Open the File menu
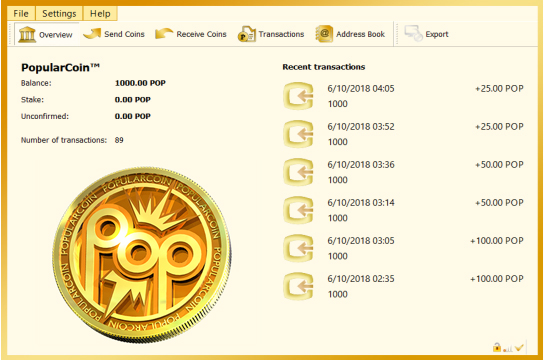Image resolution: width=544 pixels, height=362 pixels. tap(21, 14)
